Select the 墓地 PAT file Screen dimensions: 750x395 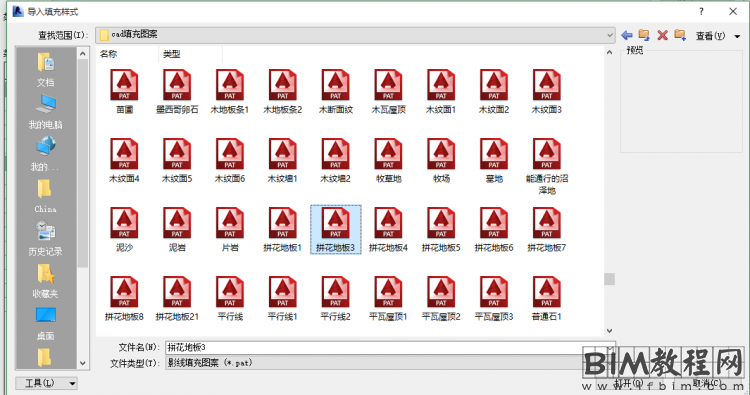[x=494, y=161]
